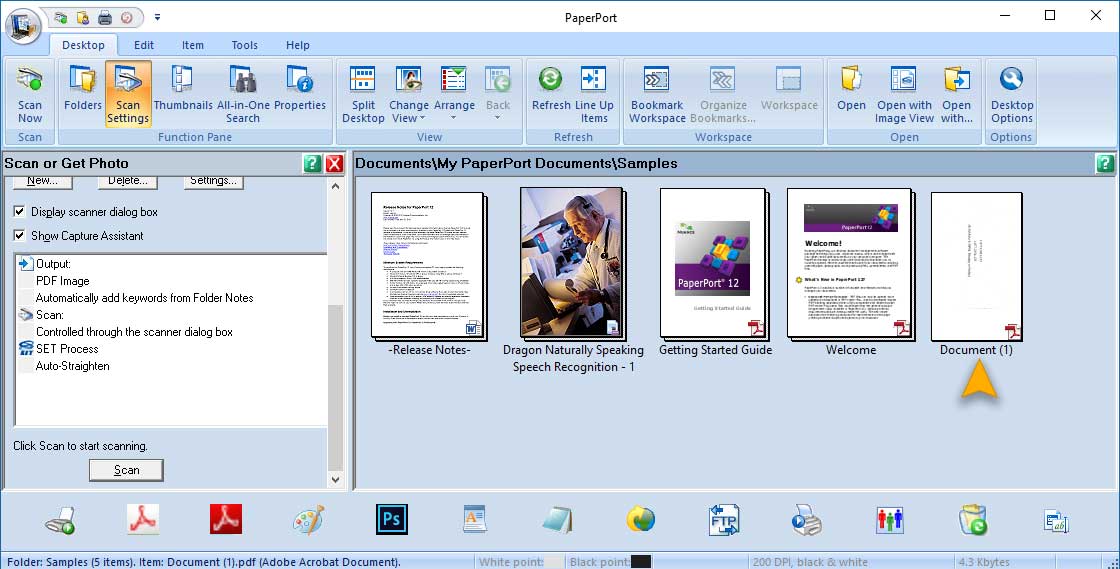Click the red Acrobat icon in Send To bar

226,520
